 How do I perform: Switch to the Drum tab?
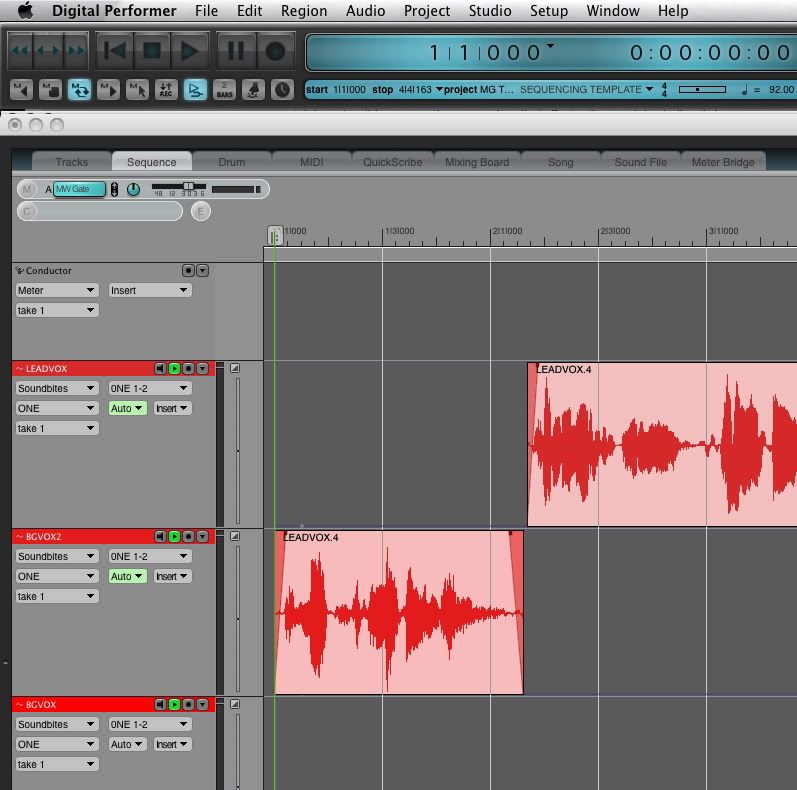coord(232,162)
